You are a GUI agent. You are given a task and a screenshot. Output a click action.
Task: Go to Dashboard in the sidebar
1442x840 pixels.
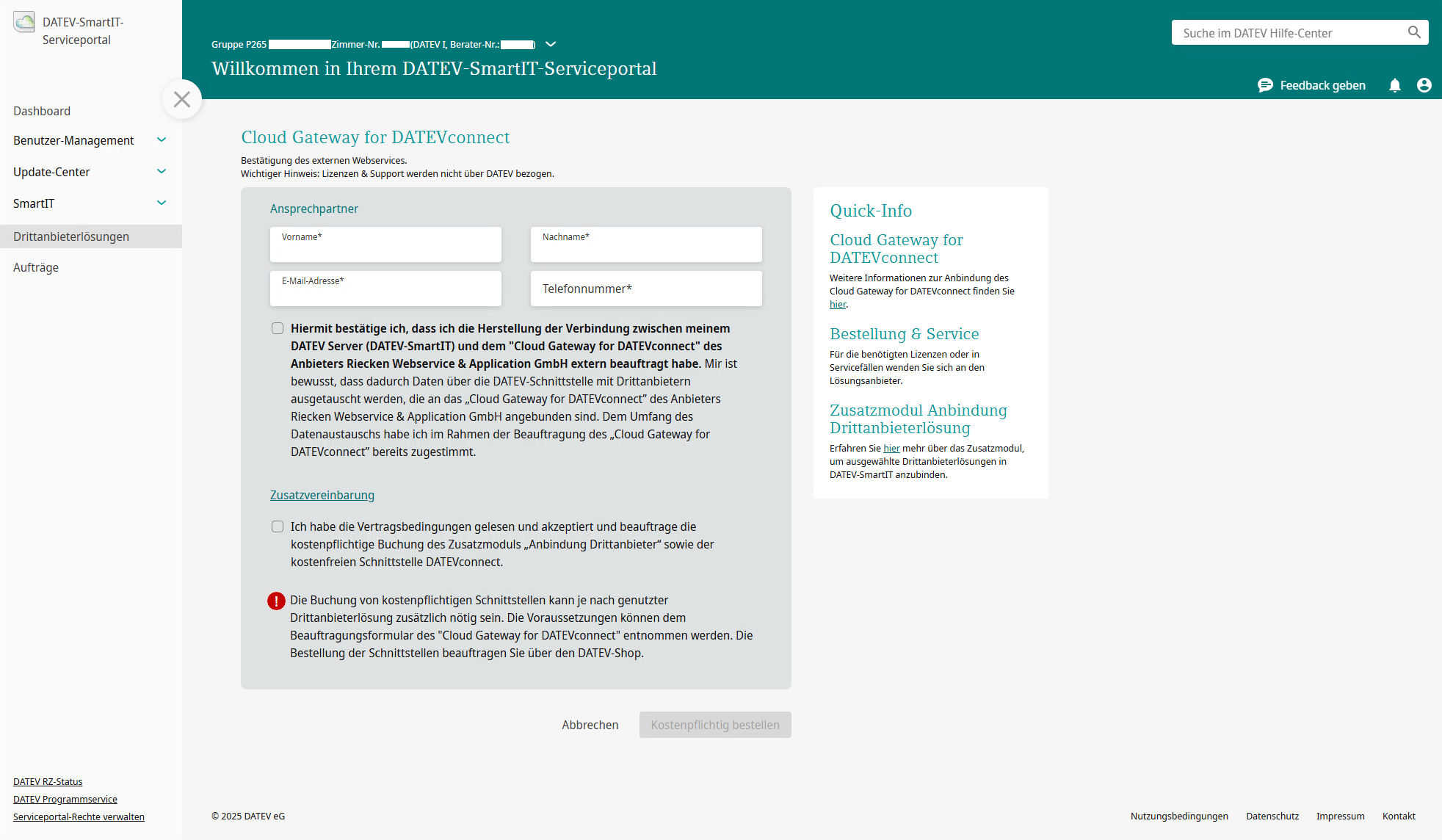coord(42,111)
